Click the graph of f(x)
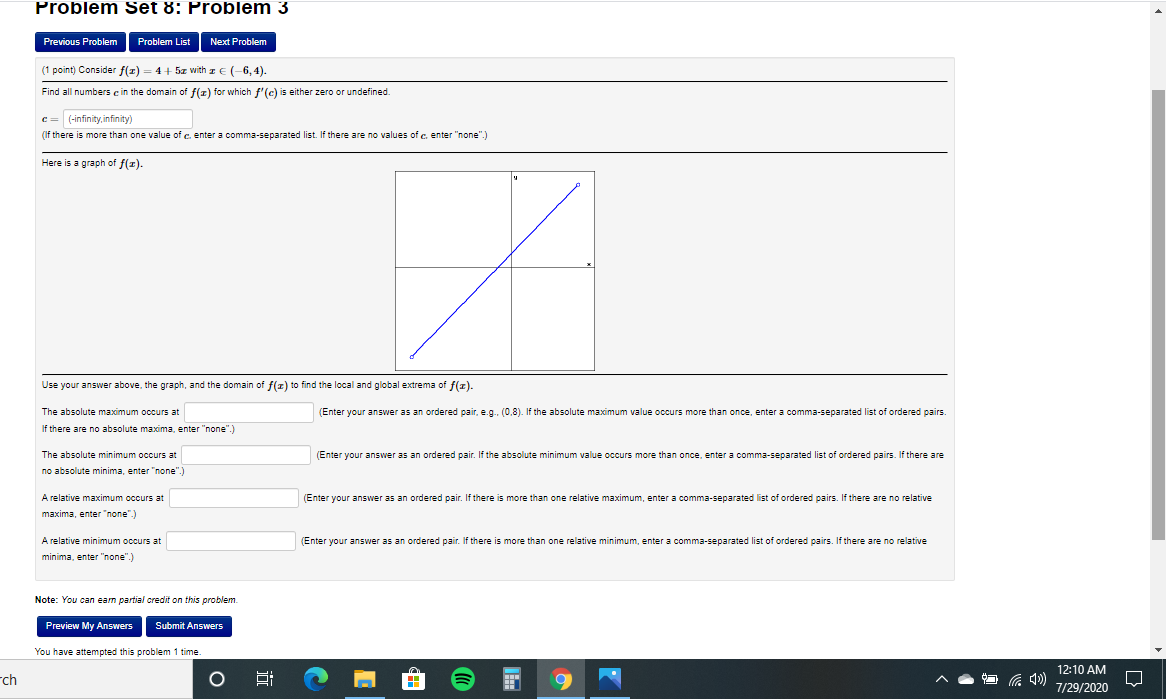 point(495,271)
